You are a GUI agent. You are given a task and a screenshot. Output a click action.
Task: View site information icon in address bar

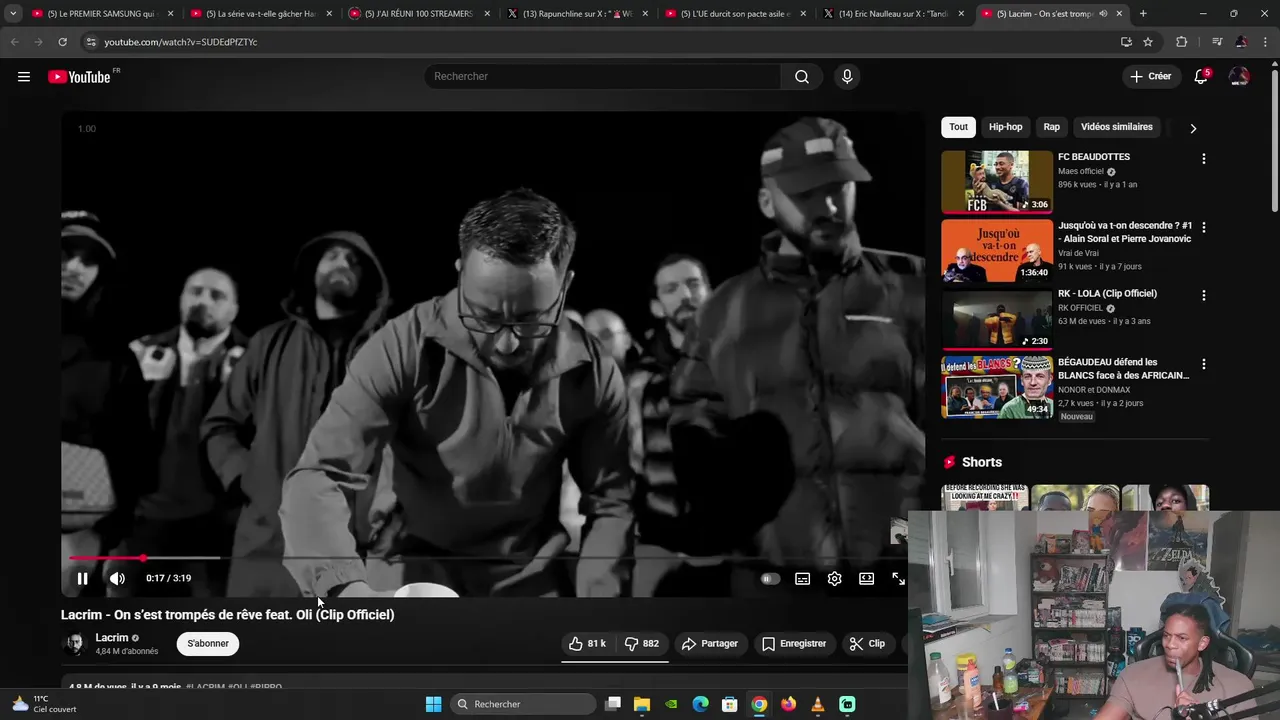click(91, 42)
